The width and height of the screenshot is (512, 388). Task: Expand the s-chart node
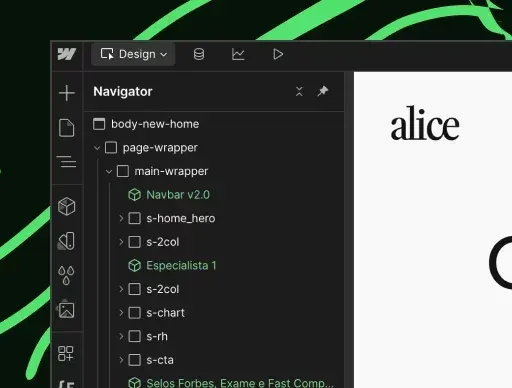(121, 313)
